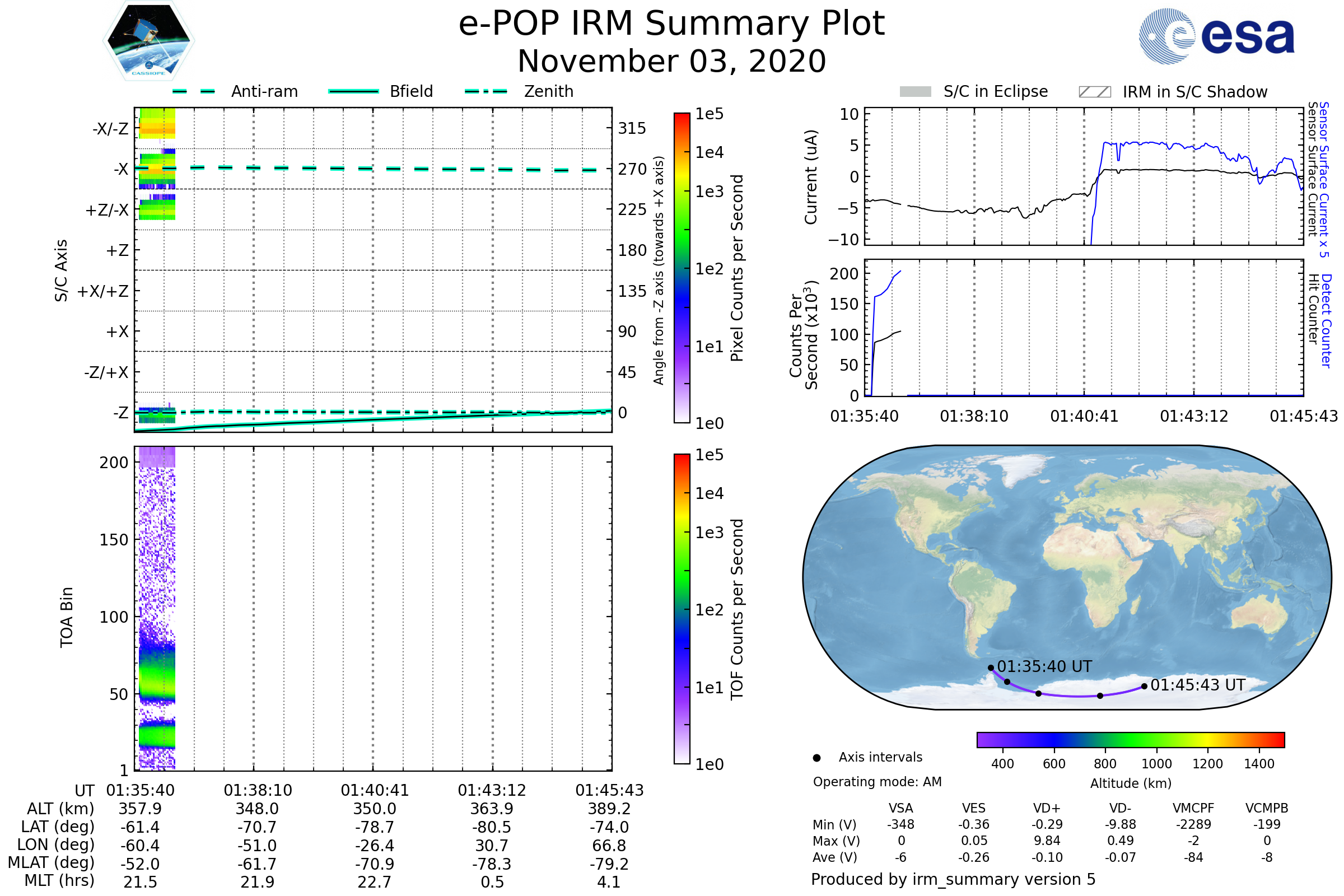Click the 01:35:40 UT orbit start point on map

(991, 668)
